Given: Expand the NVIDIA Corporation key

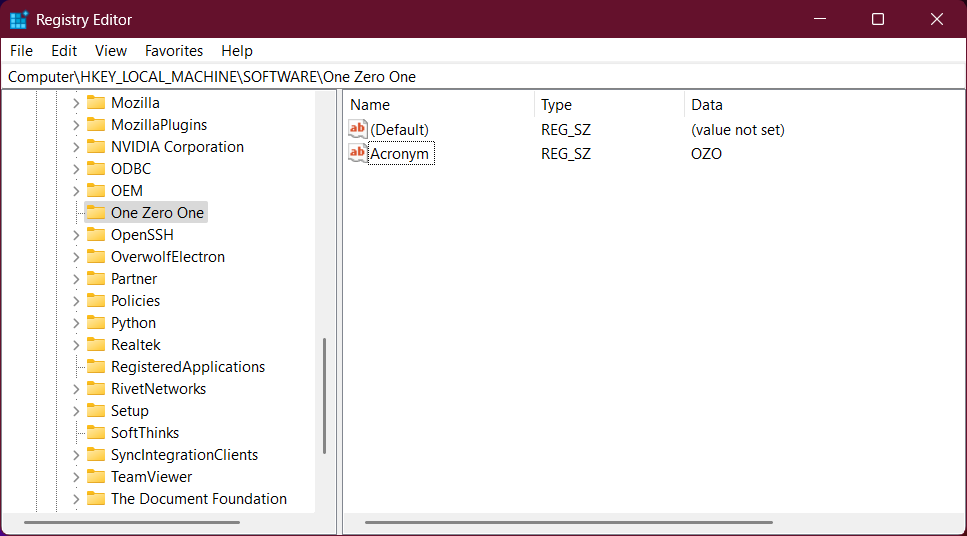Looking at the screenshot, I should [76, 147].
